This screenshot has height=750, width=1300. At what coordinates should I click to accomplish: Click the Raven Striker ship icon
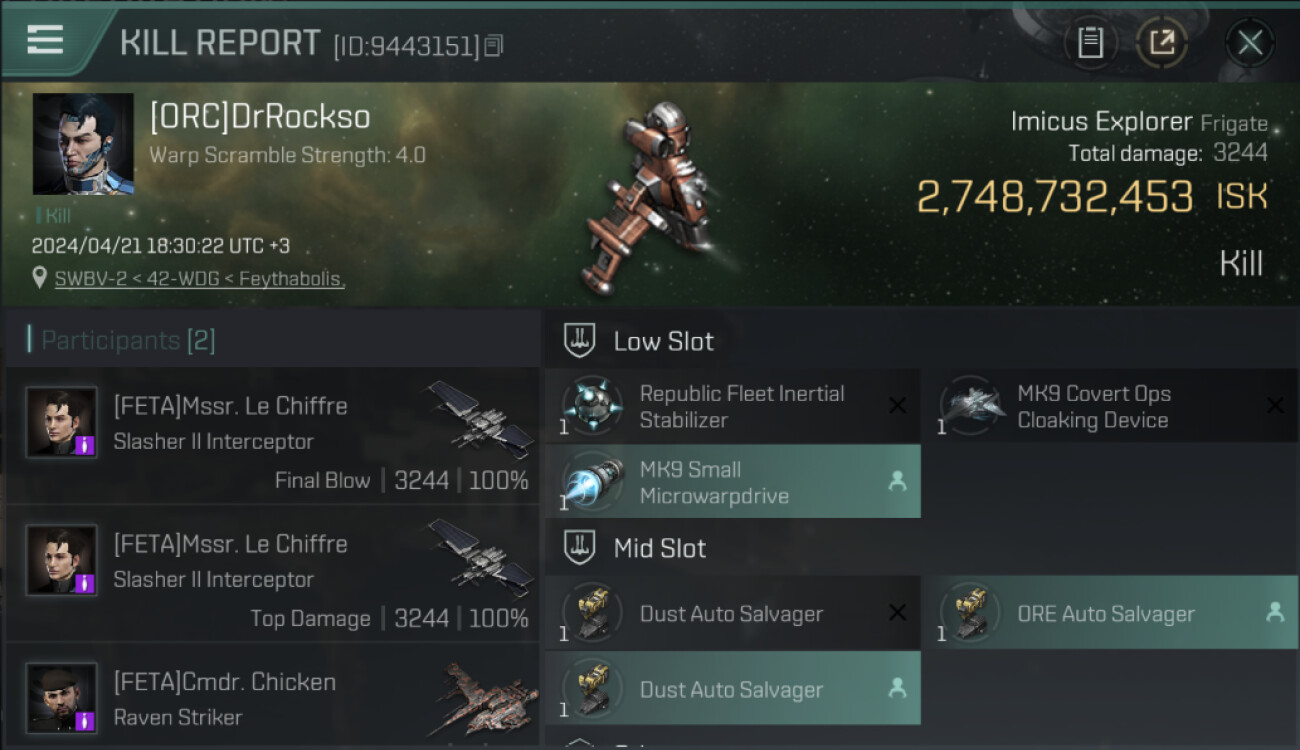(482, 697)
